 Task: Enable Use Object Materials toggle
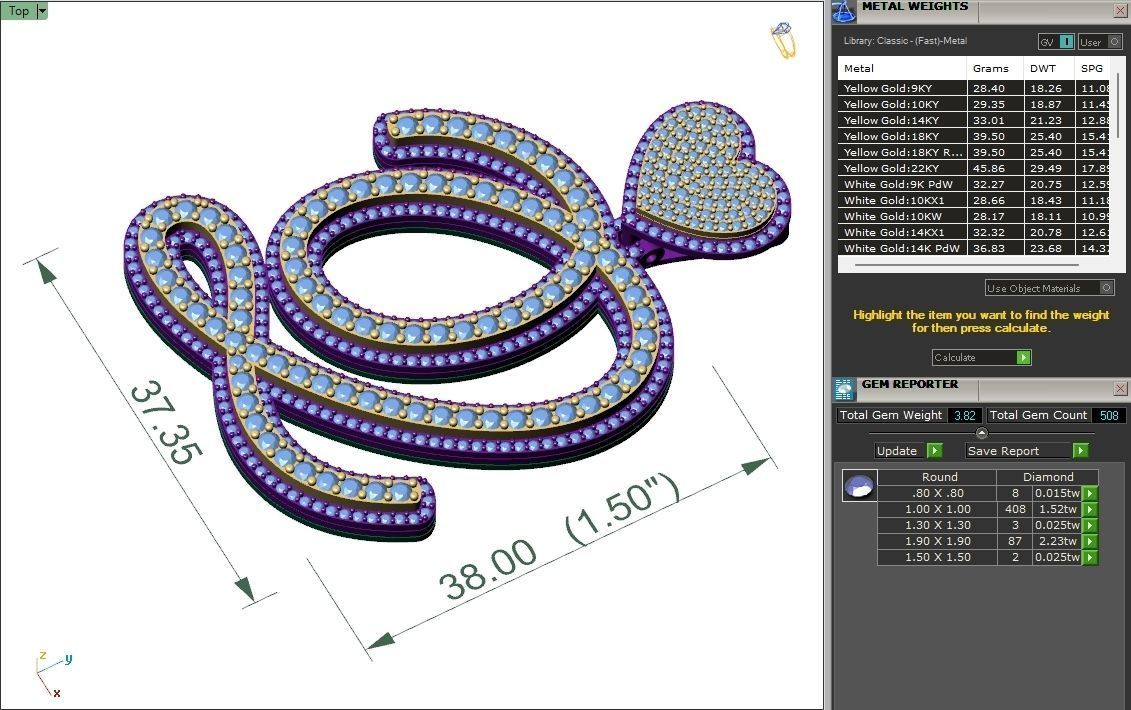pos(1049,288)
